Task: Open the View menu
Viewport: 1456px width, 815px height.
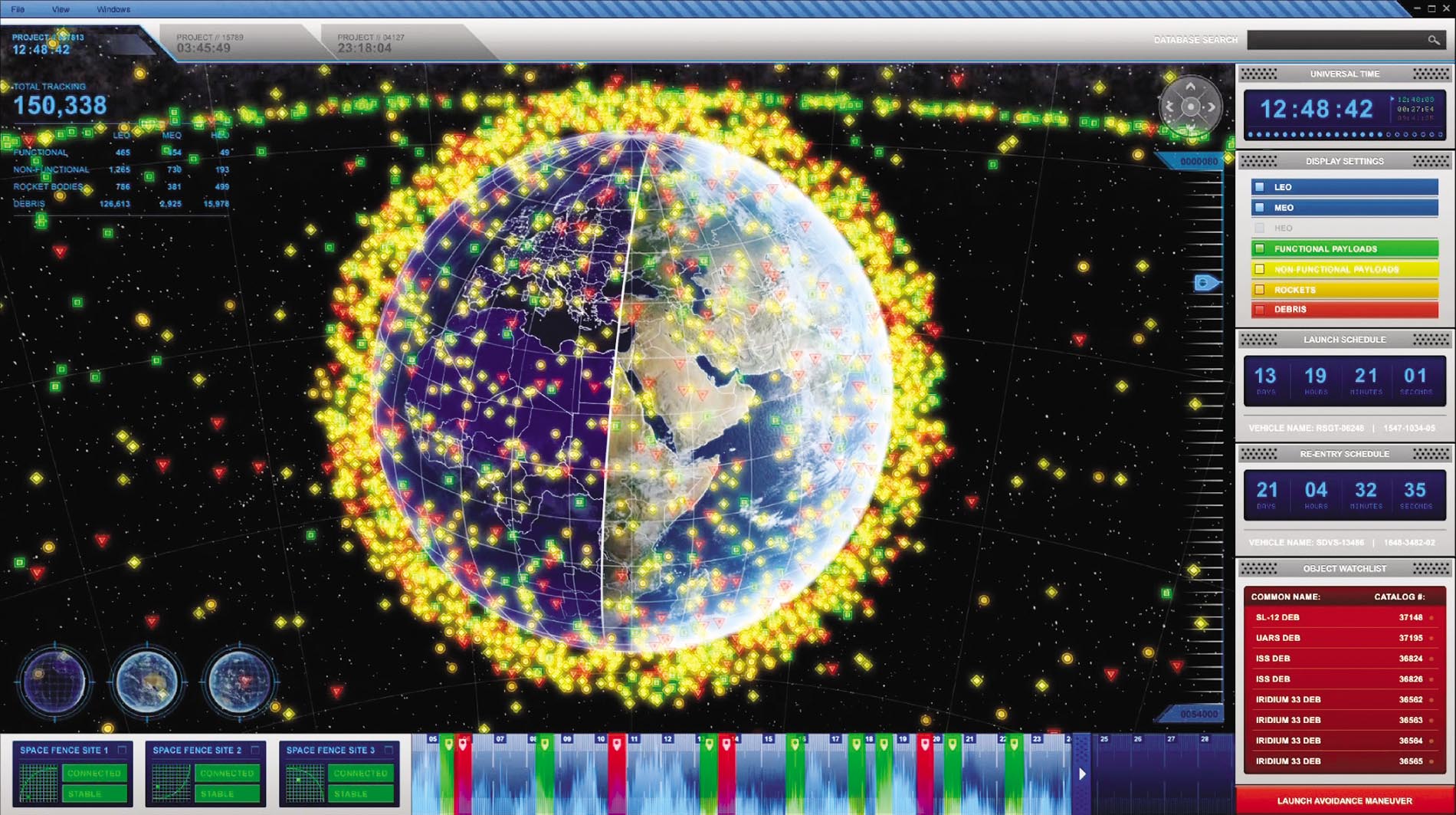Action: pos(61,9)
